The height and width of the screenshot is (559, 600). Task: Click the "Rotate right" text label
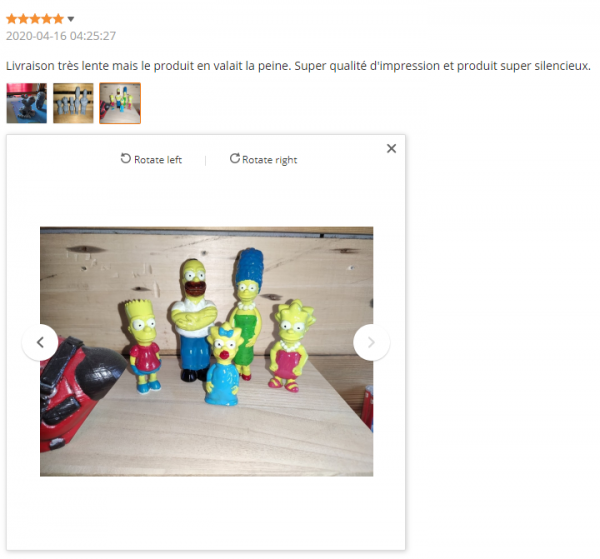coord(269,160)
